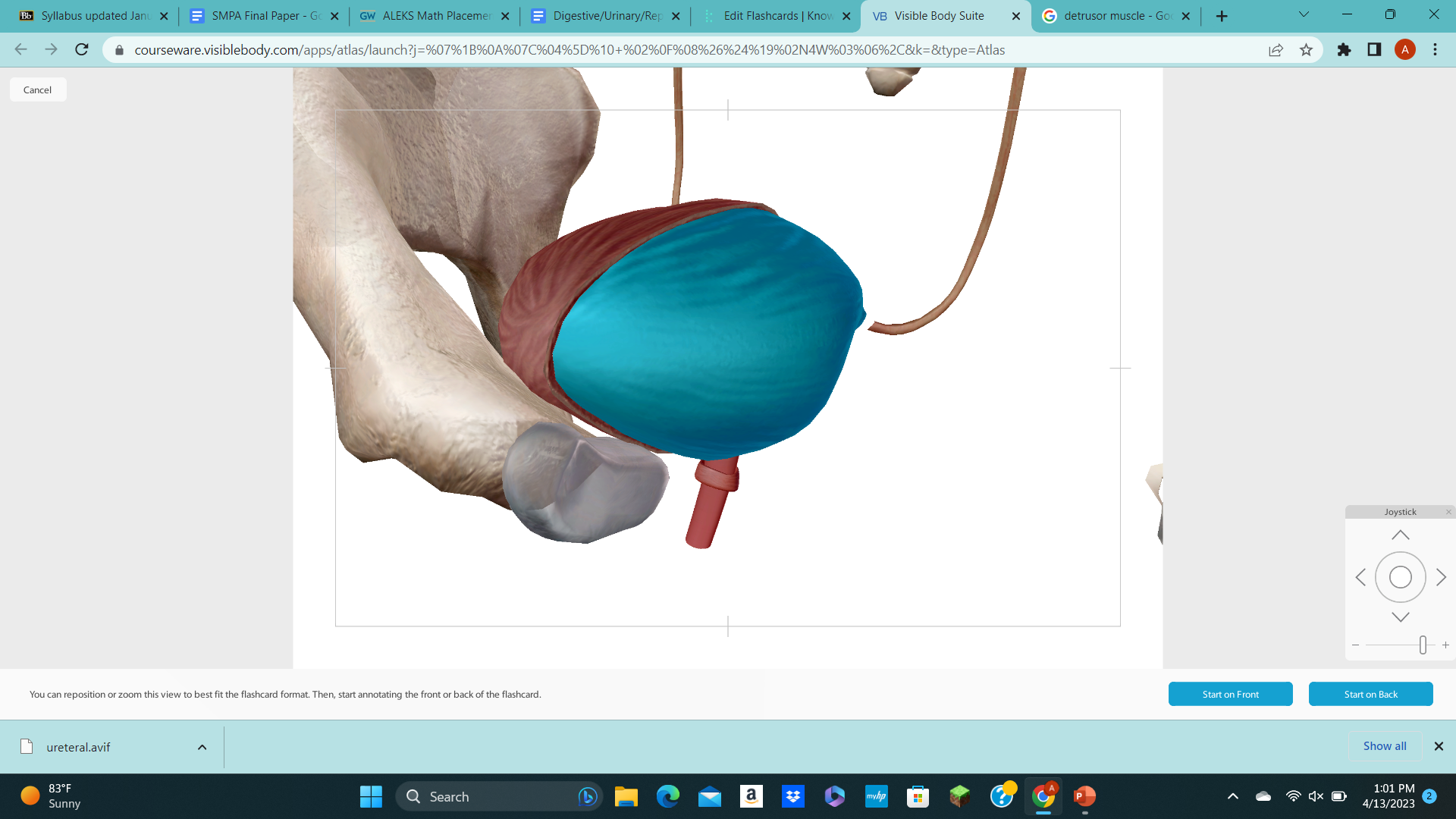Click the Start on Front button
The height and width of the screenshot is (819, 1456).
point(1230,693)
